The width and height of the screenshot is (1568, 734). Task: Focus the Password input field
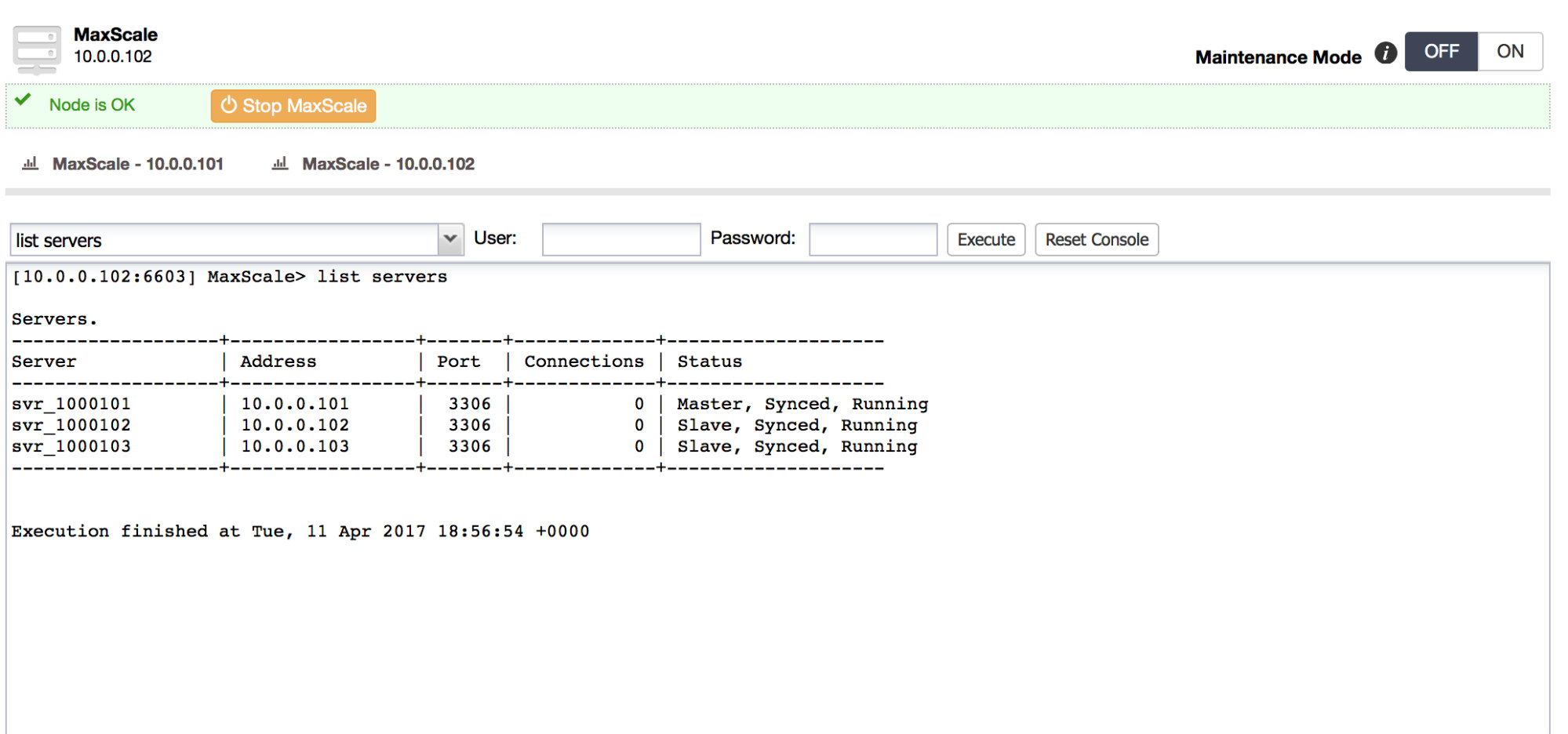click(x=873, y=239)
